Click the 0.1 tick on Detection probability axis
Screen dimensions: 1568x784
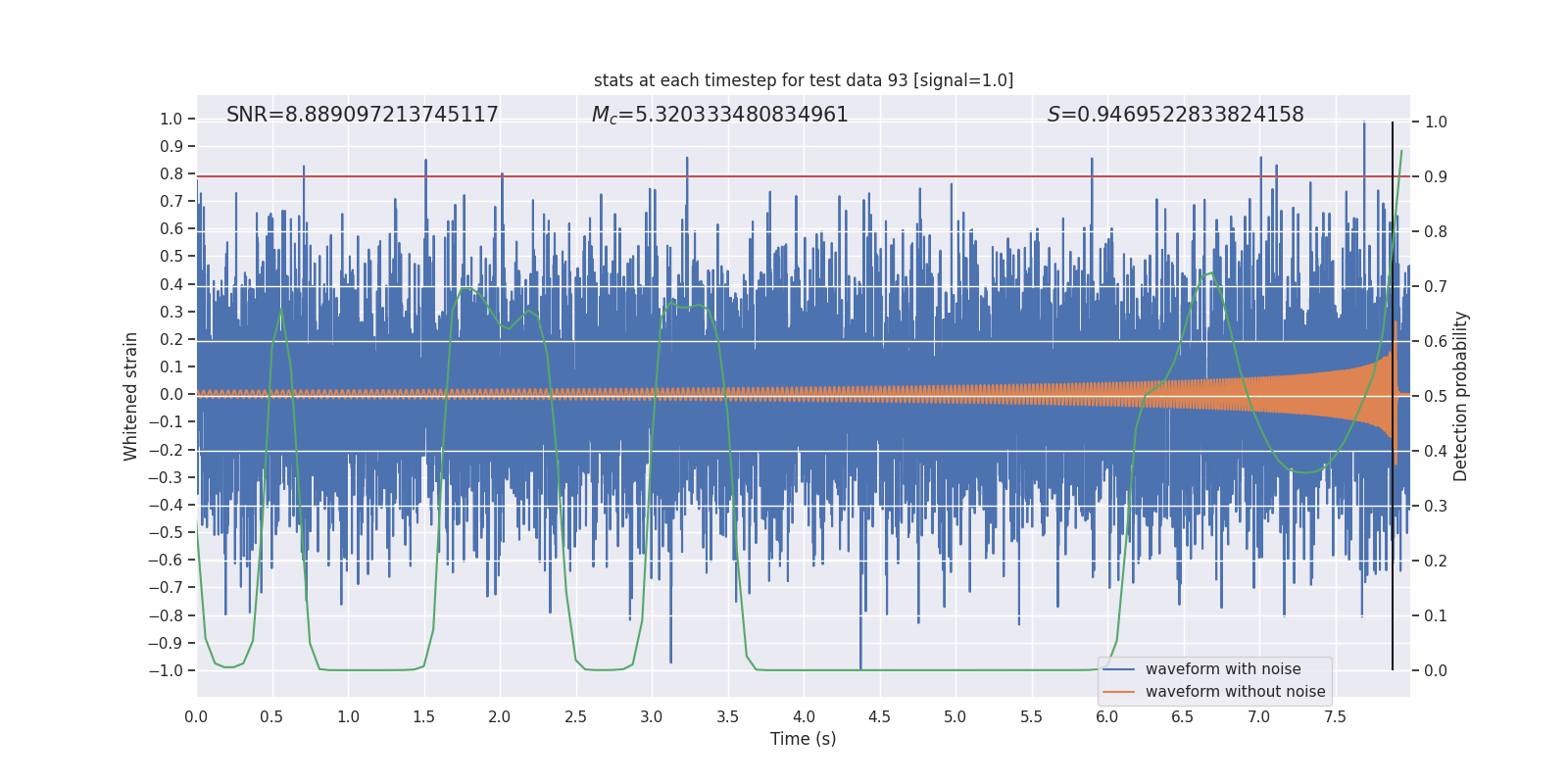coord(1436,615)
